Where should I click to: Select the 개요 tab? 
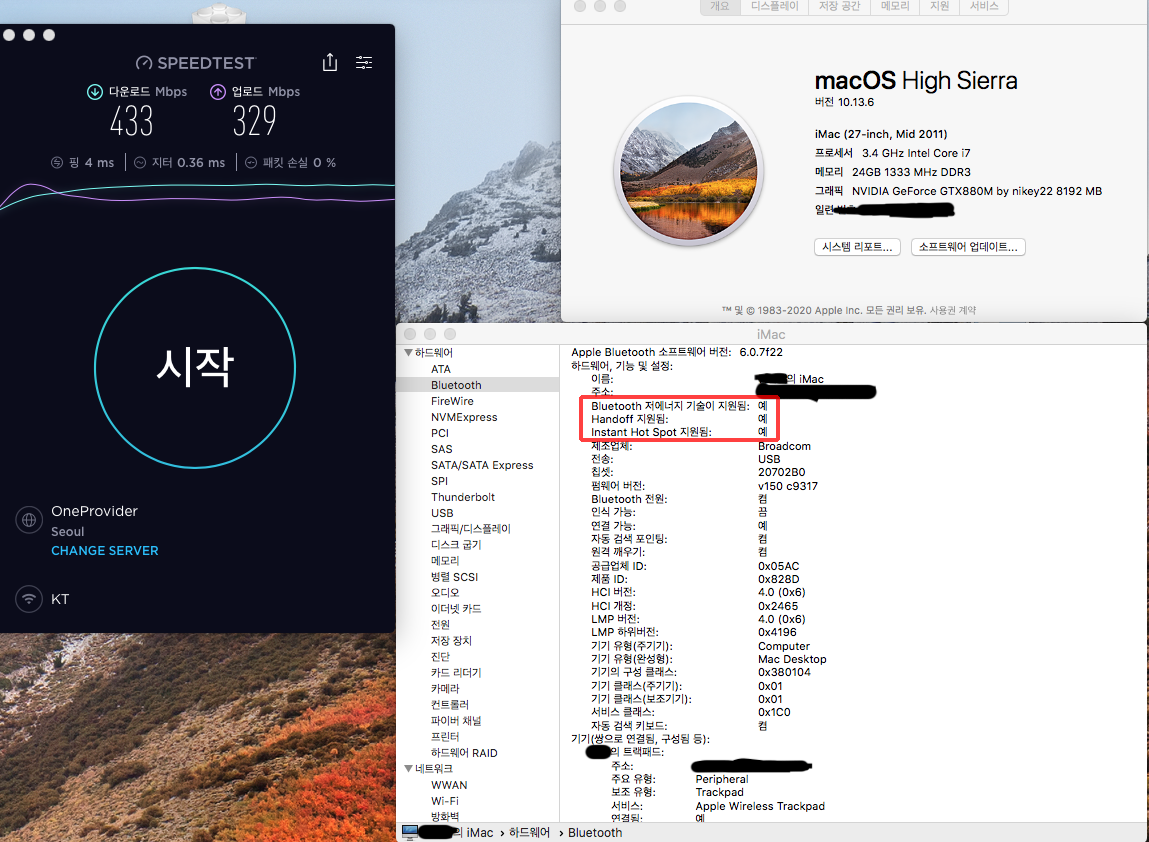point(720,7)
